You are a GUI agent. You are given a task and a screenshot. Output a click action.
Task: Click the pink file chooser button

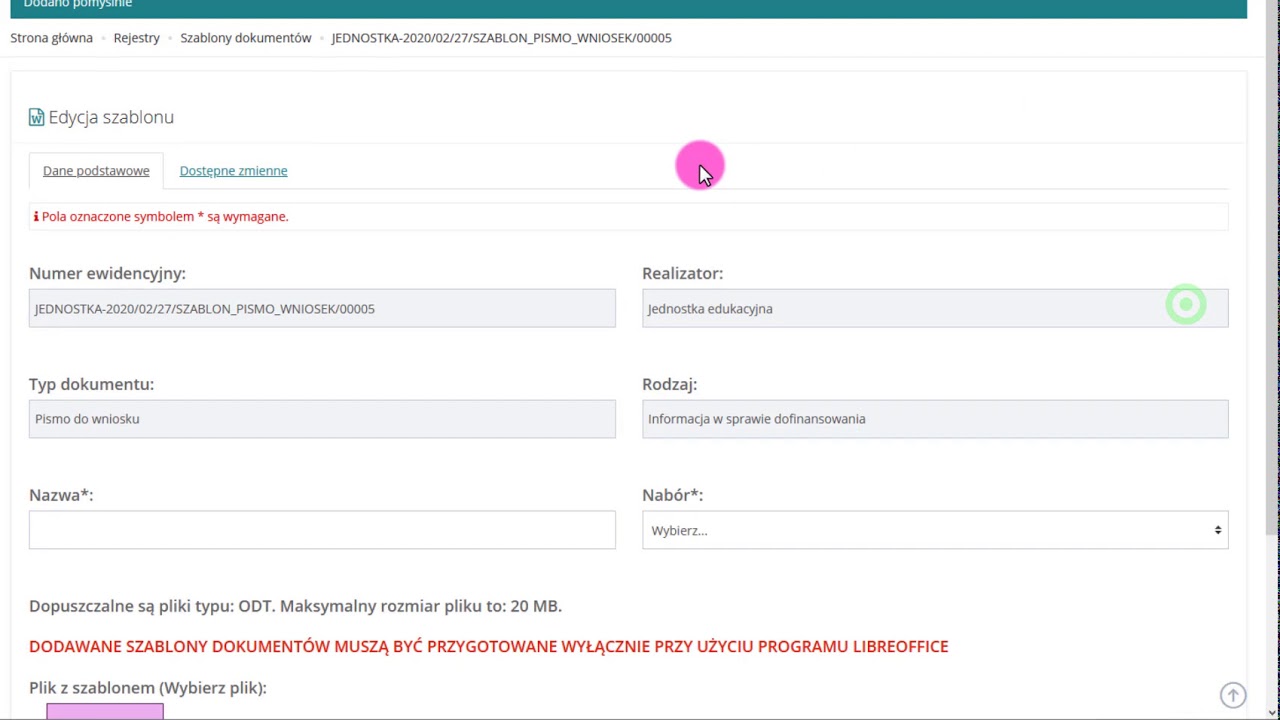click(105, 711)
